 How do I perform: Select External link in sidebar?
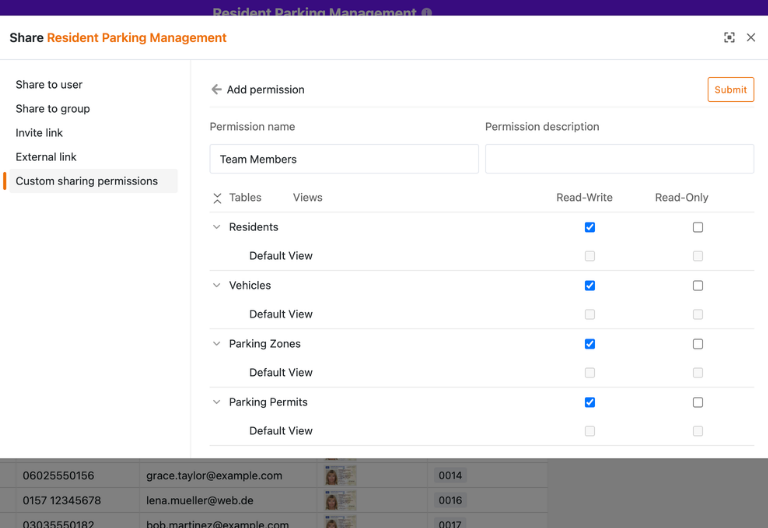point(46,157)
